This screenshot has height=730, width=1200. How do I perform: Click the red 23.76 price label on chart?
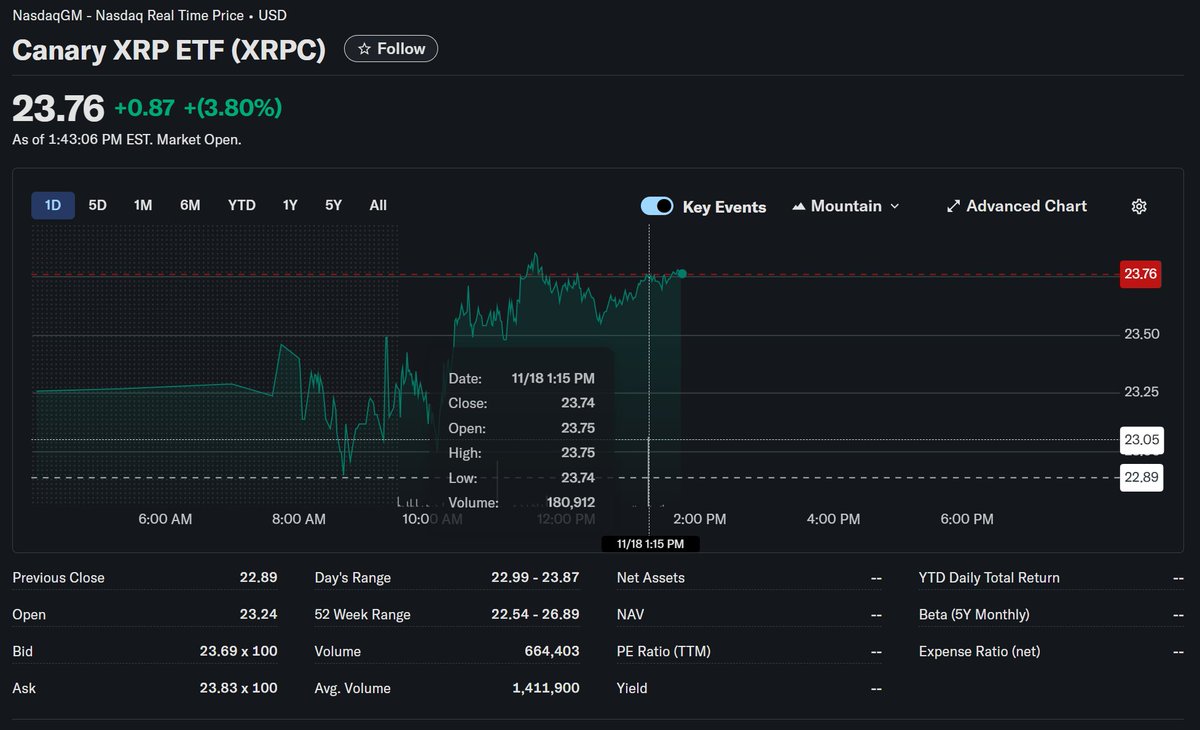pos(1140,274)
